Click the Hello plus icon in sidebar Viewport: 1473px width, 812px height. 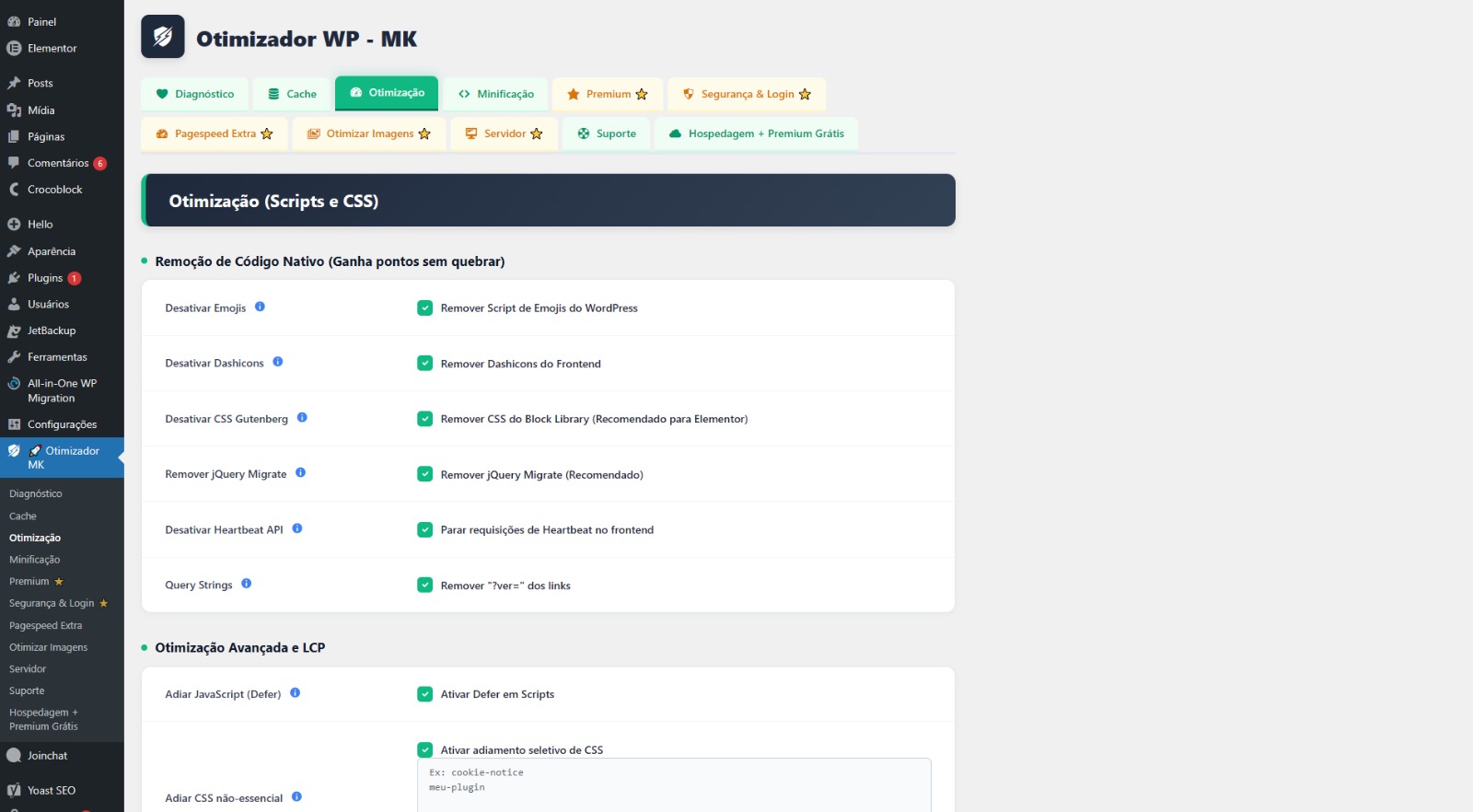(x=14, y=224)
